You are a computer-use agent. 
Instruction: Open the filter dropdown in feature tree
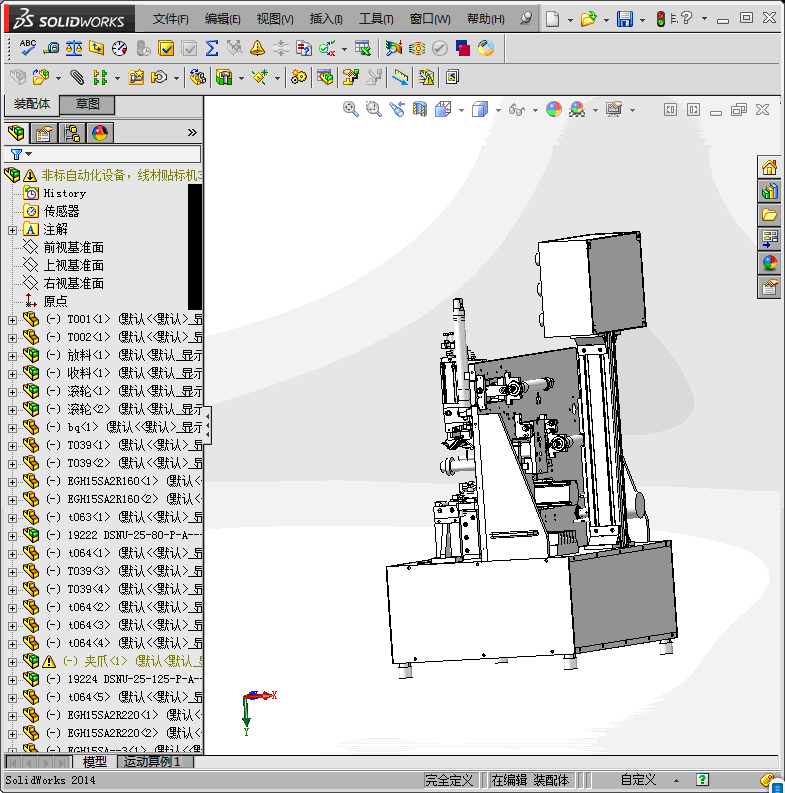click(x=21, y=154)
